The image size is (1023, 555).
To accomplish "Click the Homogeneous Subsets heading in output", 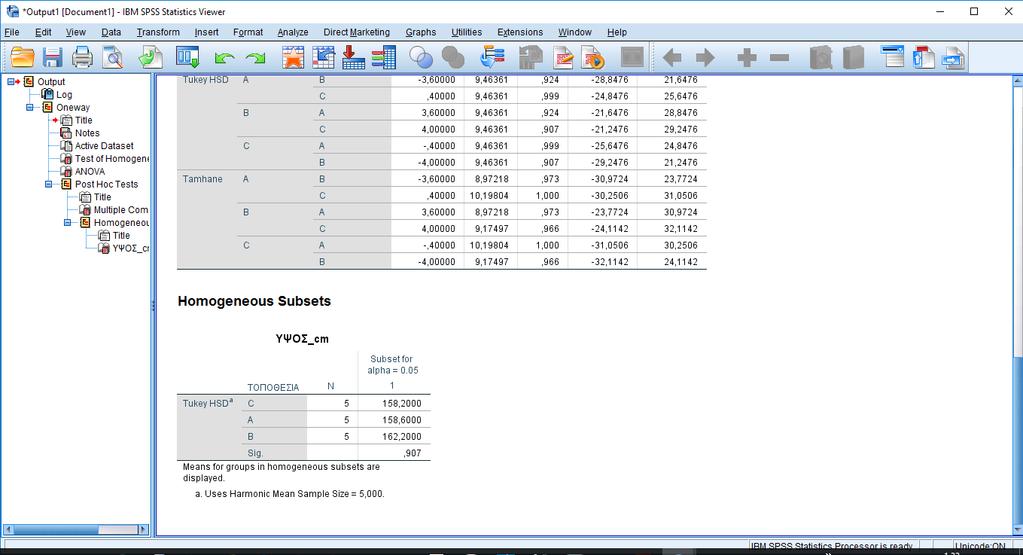I will (254, 301).
